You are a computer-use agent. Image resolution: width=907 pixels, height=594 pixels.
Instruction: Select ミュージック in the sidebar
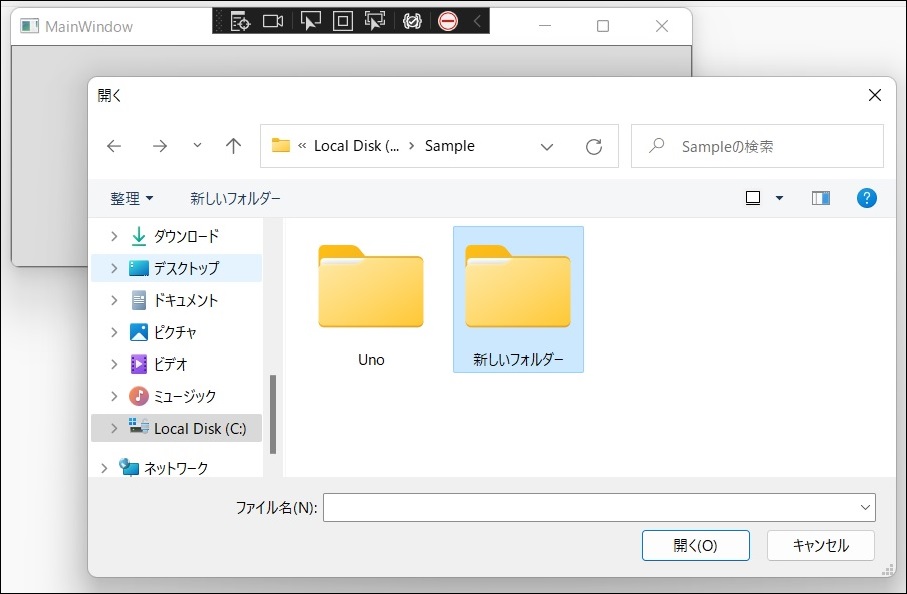coord(176,395)
